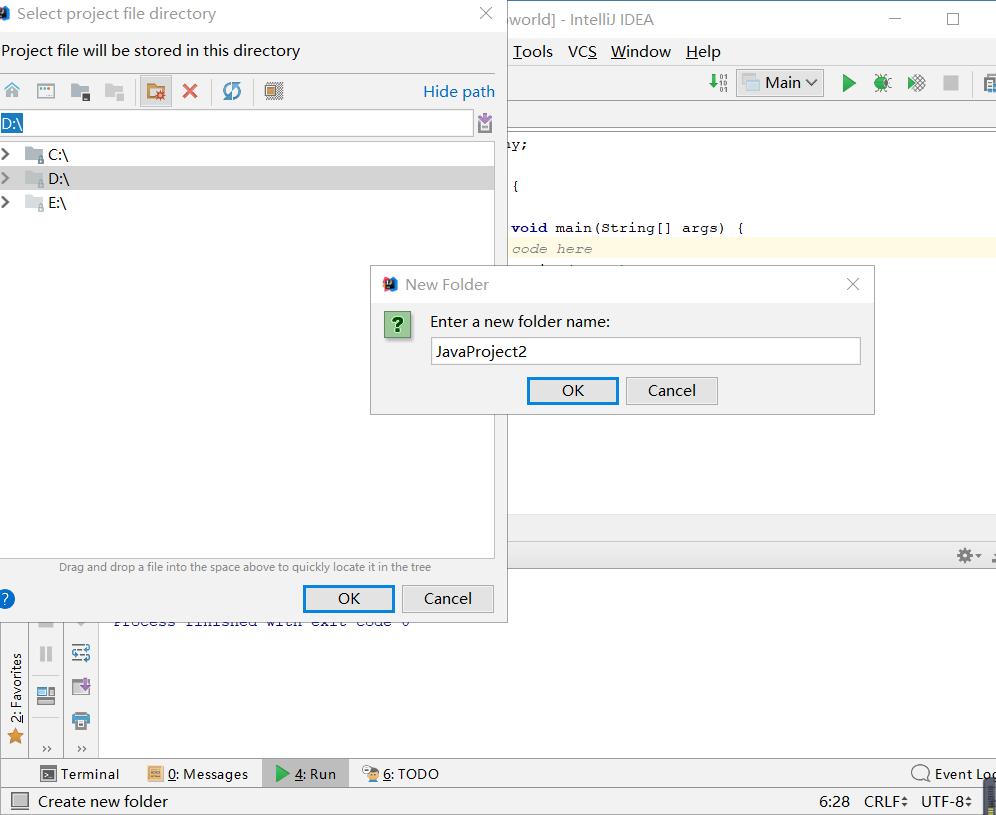Toggle show hidden files and directories
996x815 pixels.
pyautogui.click(x=274, y=91)
